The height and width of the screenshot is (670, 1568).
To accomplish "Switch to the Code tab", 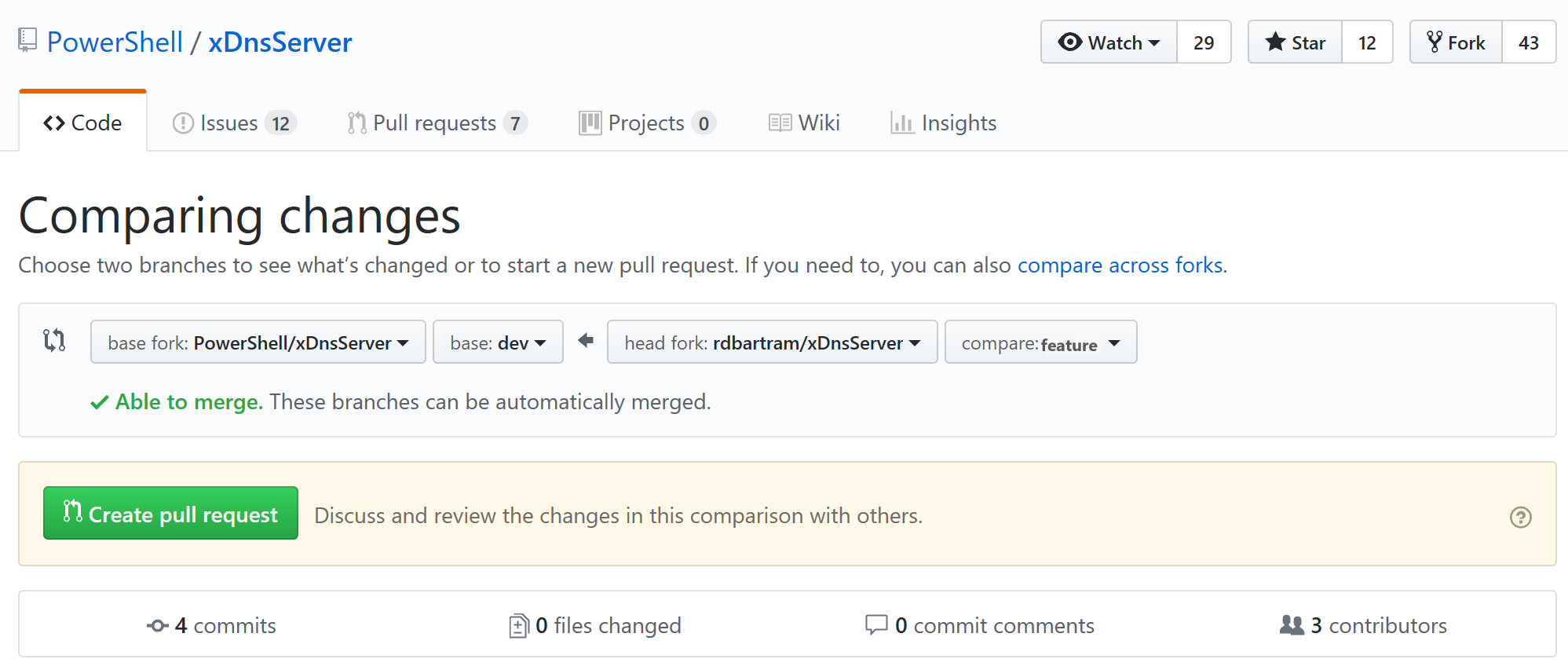I will (x=82, y=123).
